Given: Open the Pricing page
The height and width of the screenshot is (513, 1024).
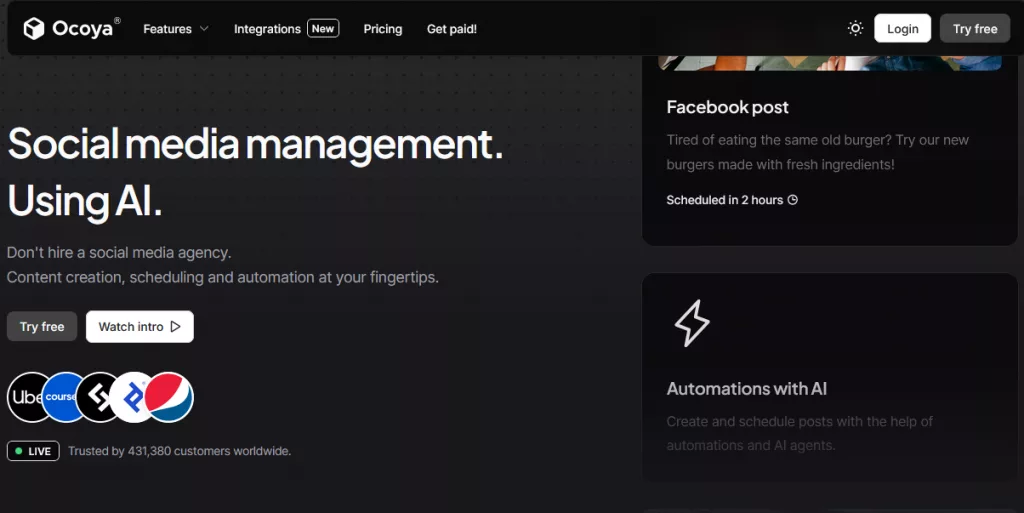Looking at the screenshot, I should (383, 29).
